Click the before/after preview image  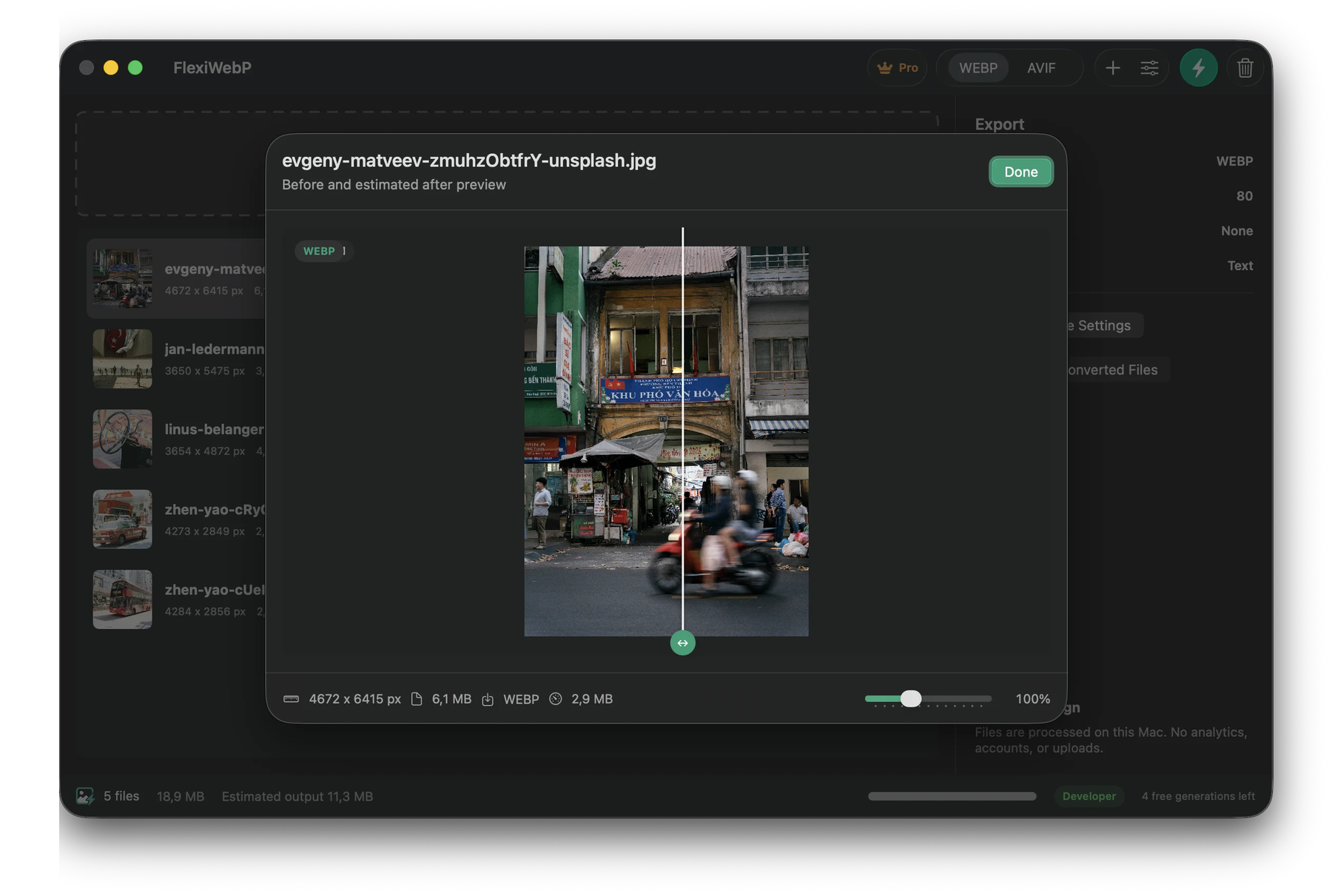pos(666,441)
